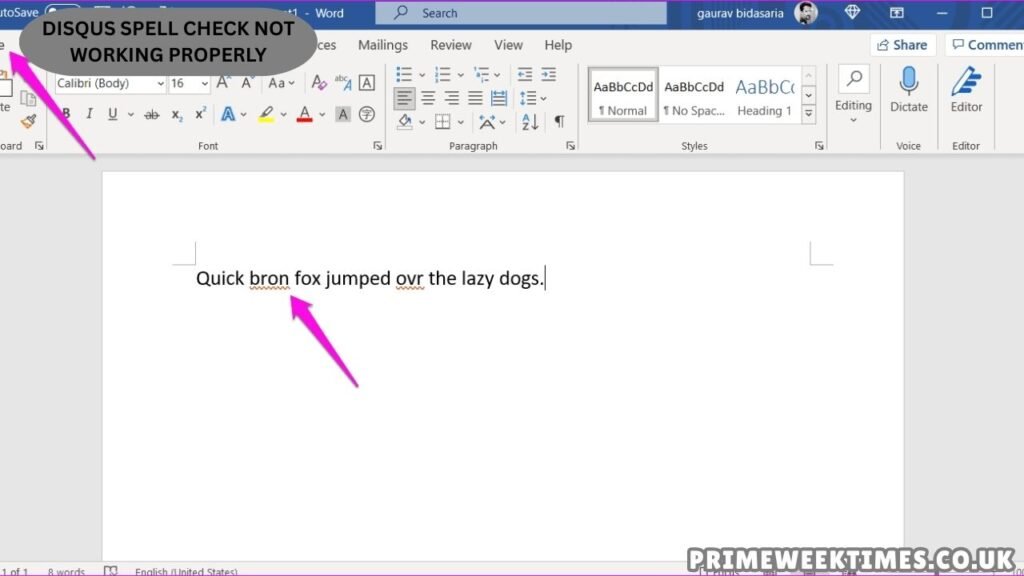Switch to the Review tab

tap(451, 45)
